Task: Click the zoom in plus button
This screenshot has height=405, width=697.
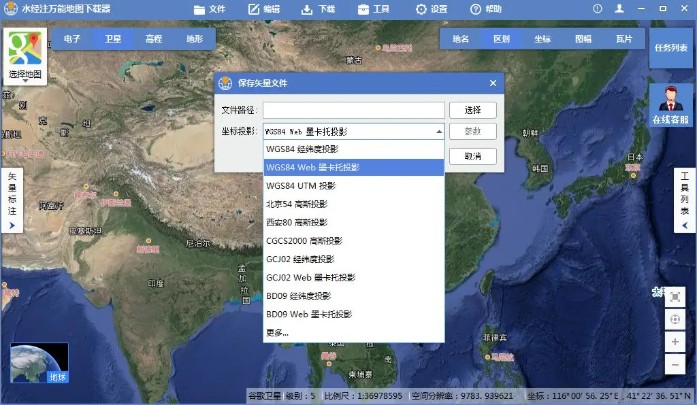Action: pos(676,342)
